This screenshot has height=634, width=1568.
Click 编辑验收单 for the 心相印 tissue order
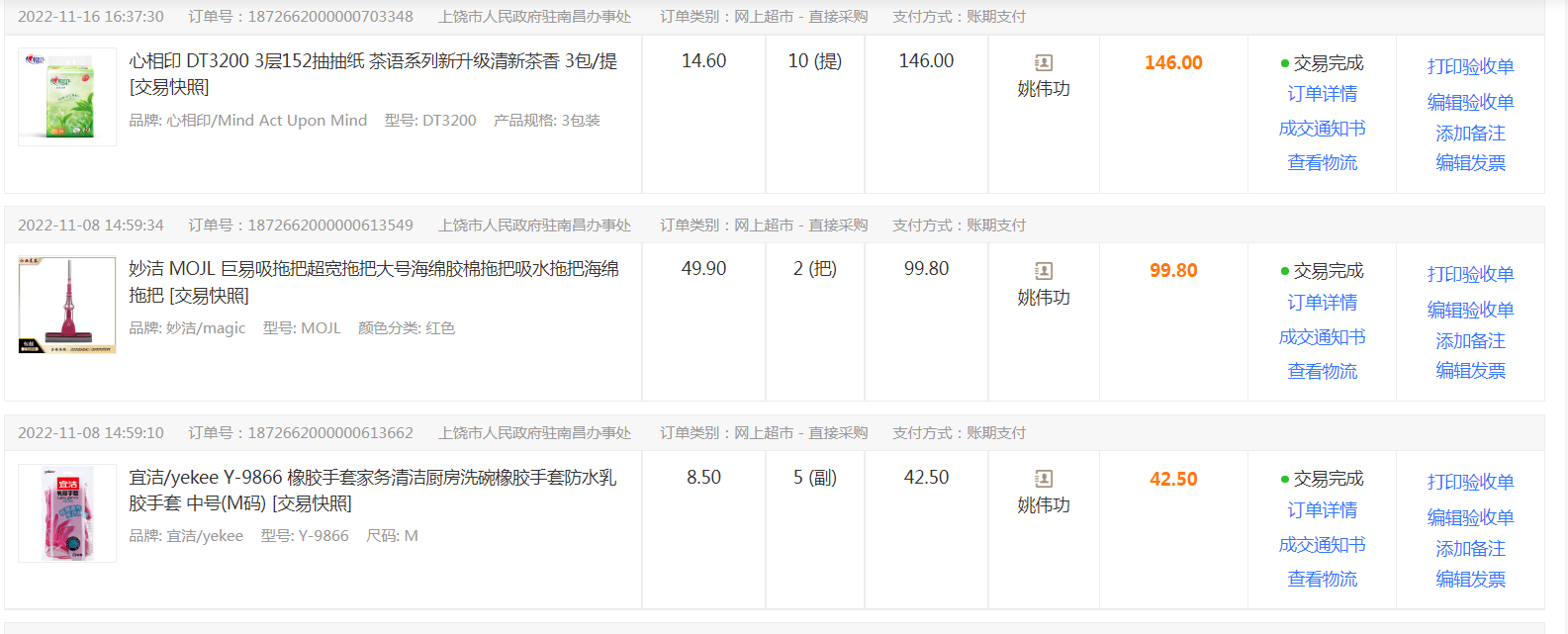(x=1470, y=102)
